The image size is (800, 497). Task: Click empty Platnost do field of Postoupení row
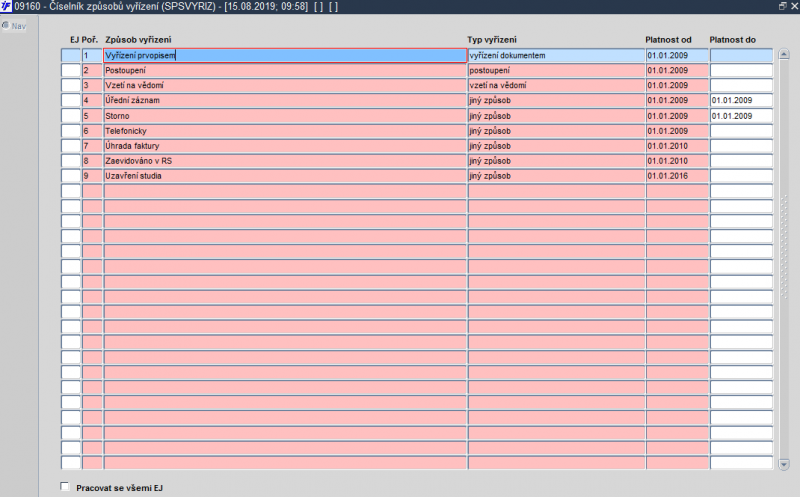(741, 70)
